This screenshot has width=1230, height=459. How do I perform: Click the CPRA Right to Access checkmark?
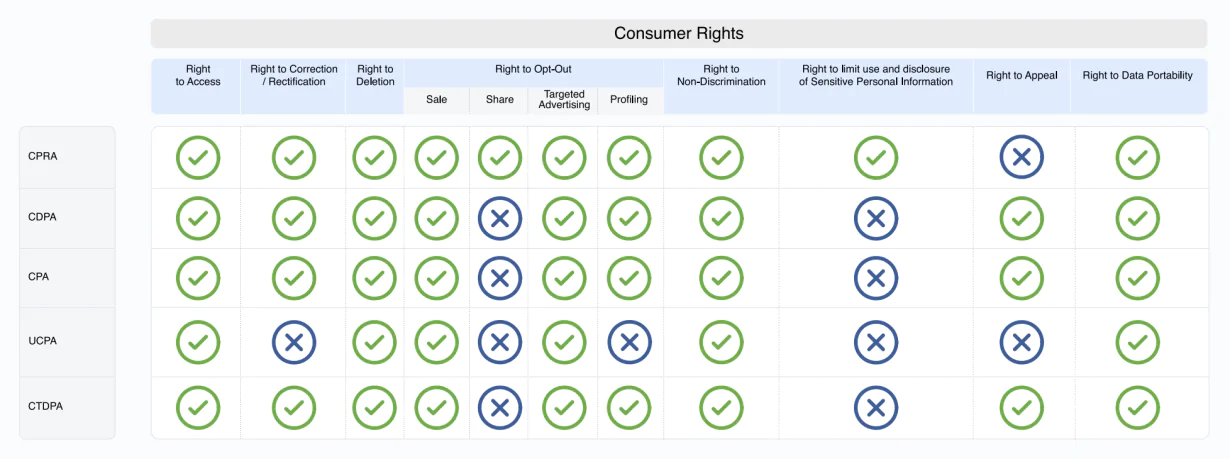198,158
